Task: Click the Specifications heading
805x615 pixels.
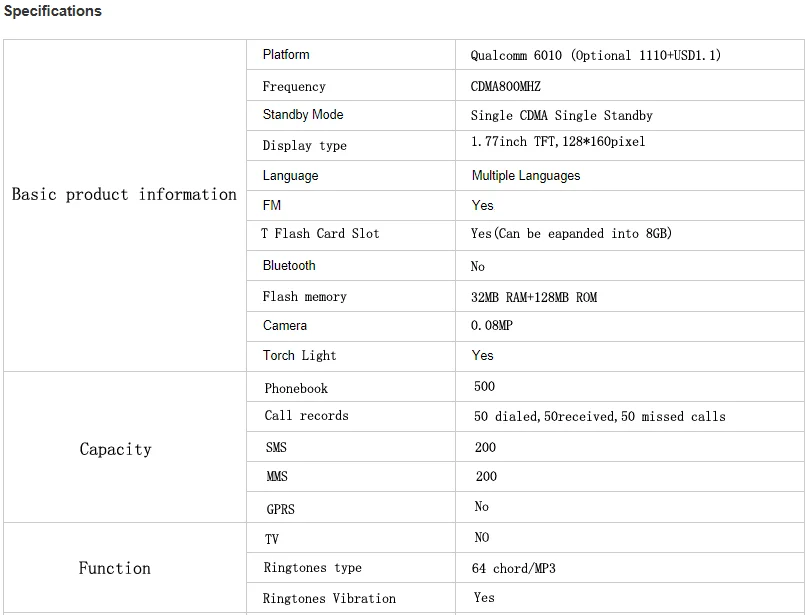Action: (x=52, y=11)
